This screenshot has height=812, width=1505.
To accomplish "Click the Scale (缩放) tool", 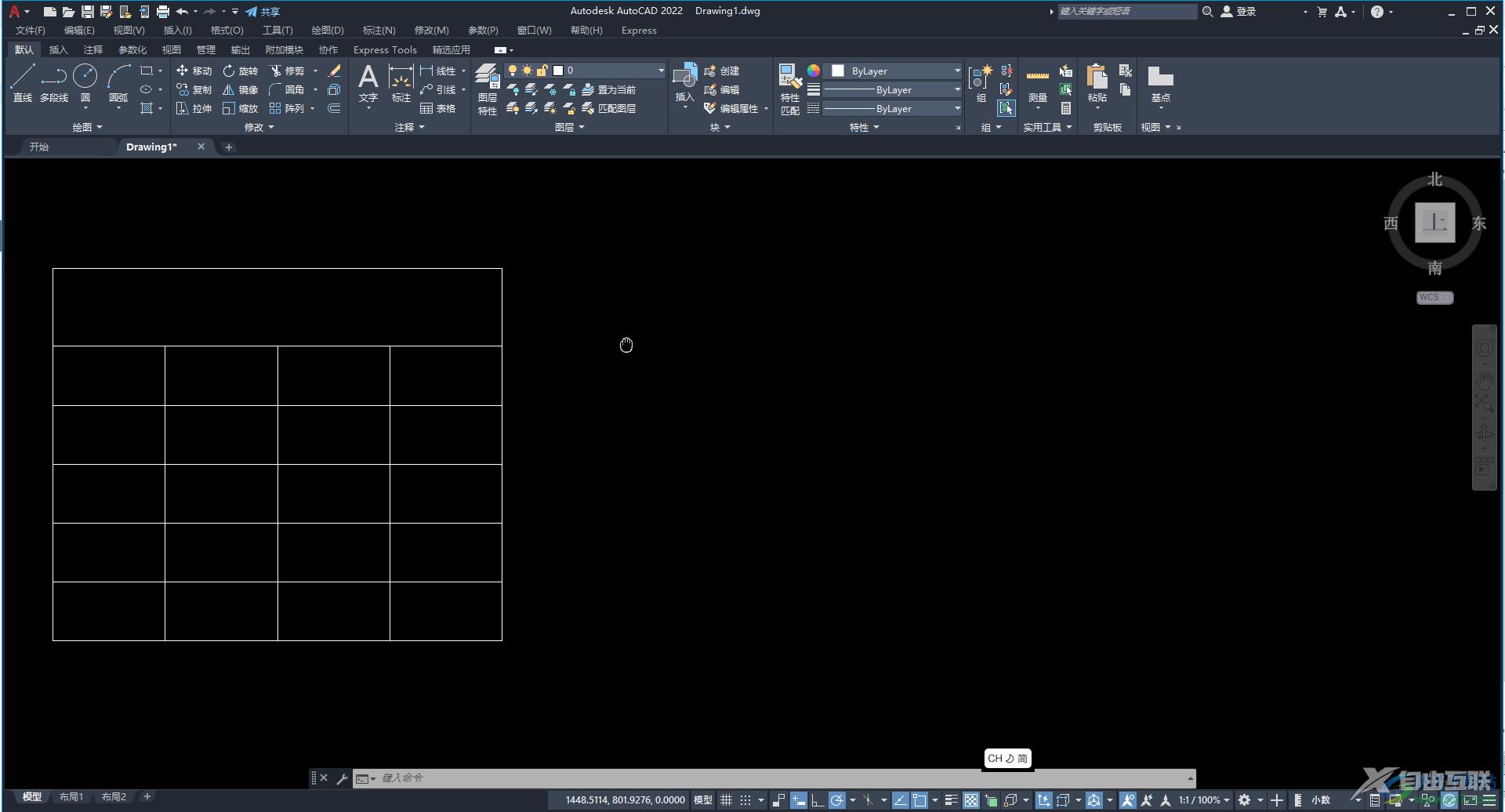I will tap(240, 108).
